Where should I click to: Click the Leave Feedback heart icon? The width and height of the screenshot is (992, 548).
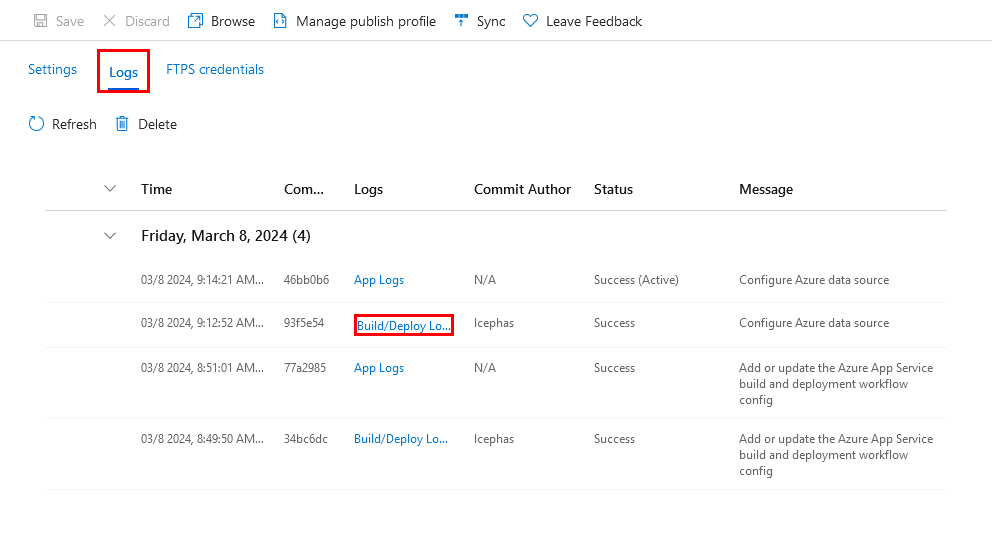(530, 21)
